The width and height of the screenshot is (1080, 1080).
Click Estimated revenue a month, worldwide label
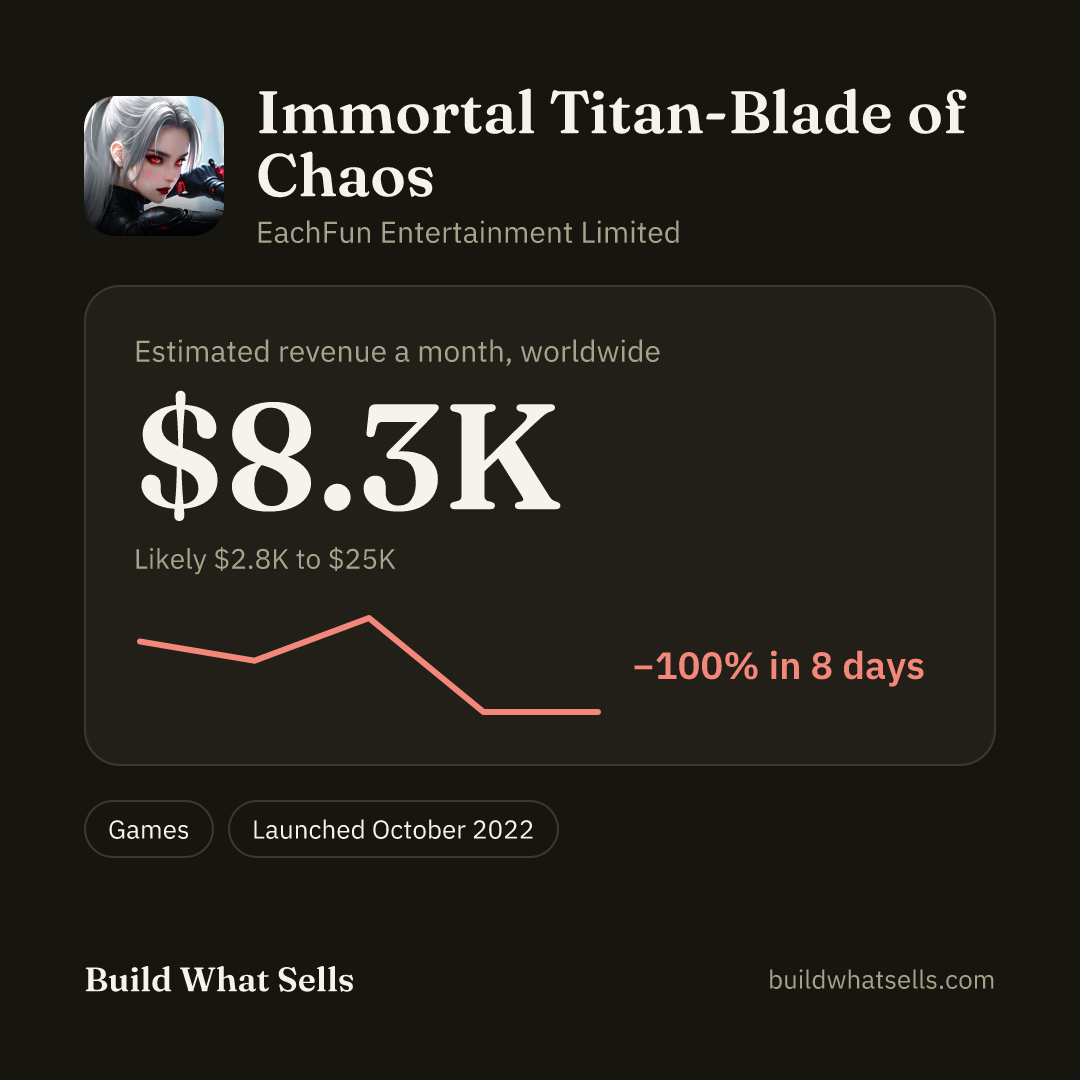(x=397, y=352)
